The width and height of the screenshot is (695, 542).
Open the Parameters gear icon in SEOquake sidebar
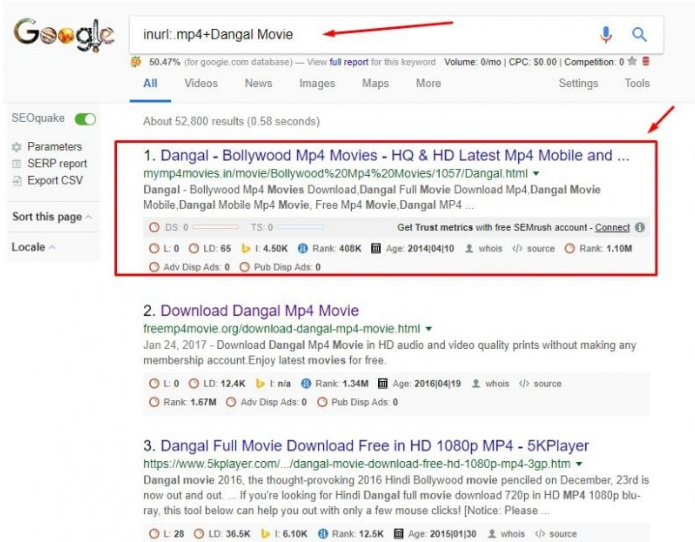(17, 147)
